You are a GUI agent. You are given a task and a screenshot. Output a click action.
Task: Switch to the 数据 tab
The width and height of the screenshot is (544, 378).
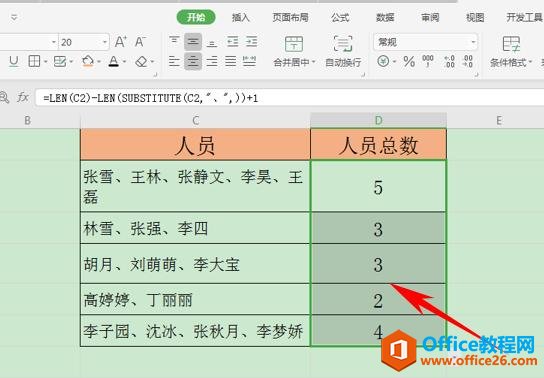click(x=385, y=17)
